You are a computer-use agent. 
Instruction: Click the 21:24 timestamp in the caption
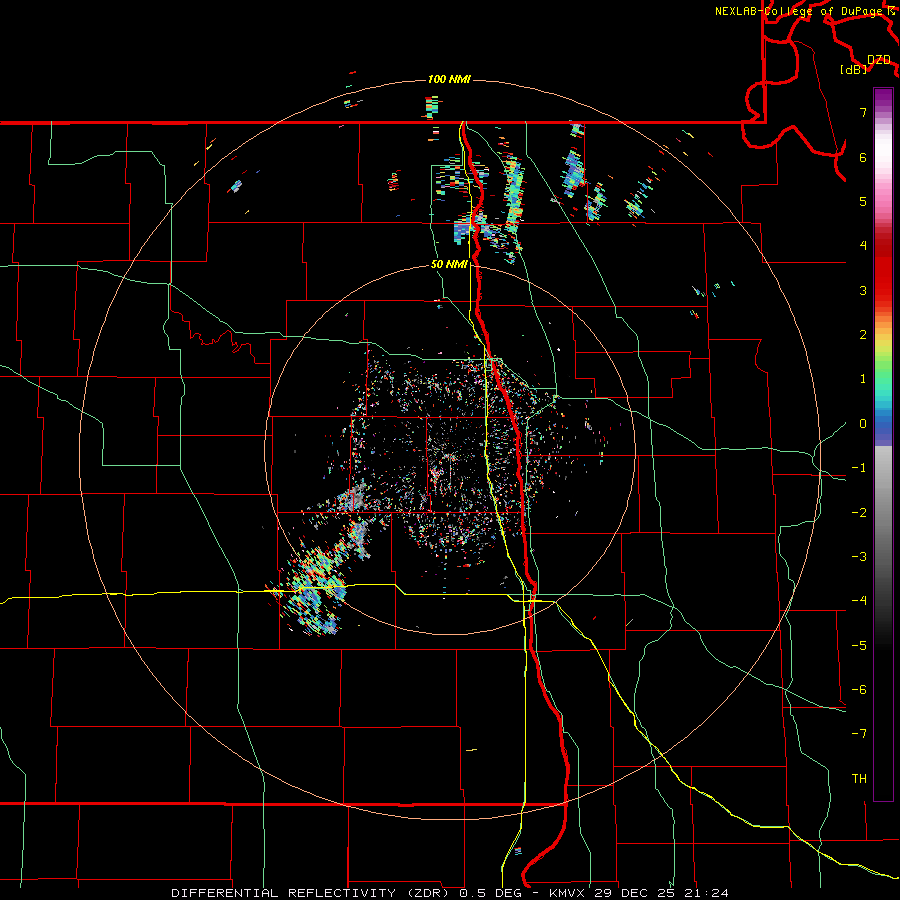coord(707,893)
